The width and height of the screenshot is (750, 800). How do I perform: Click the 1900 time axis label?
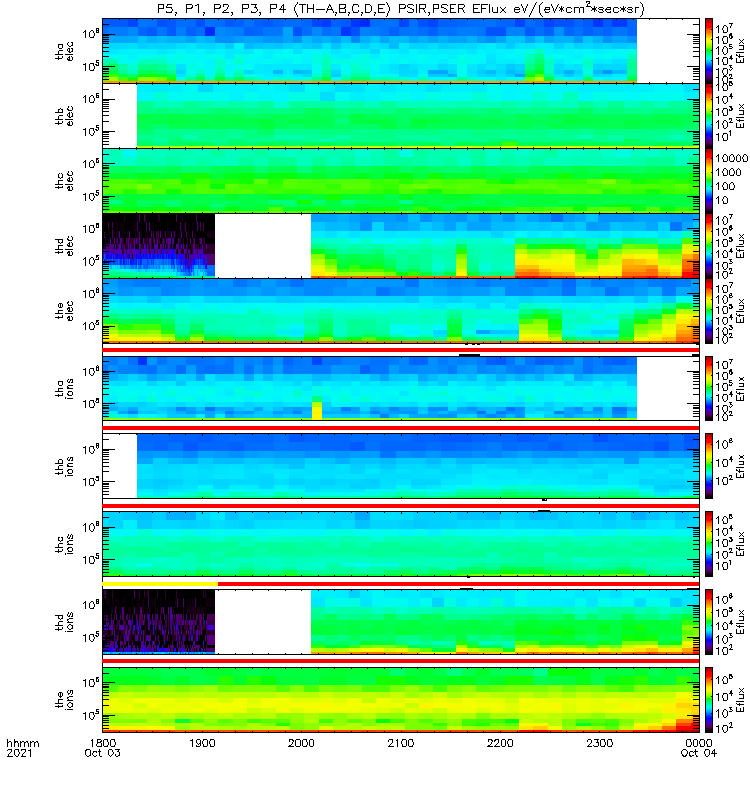(202, 743)
